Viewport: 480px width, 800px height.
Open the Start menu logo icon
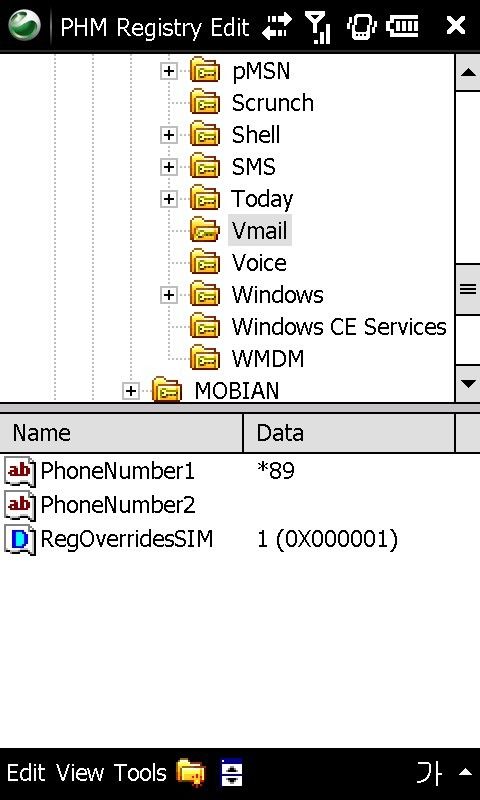coord(24,26)
